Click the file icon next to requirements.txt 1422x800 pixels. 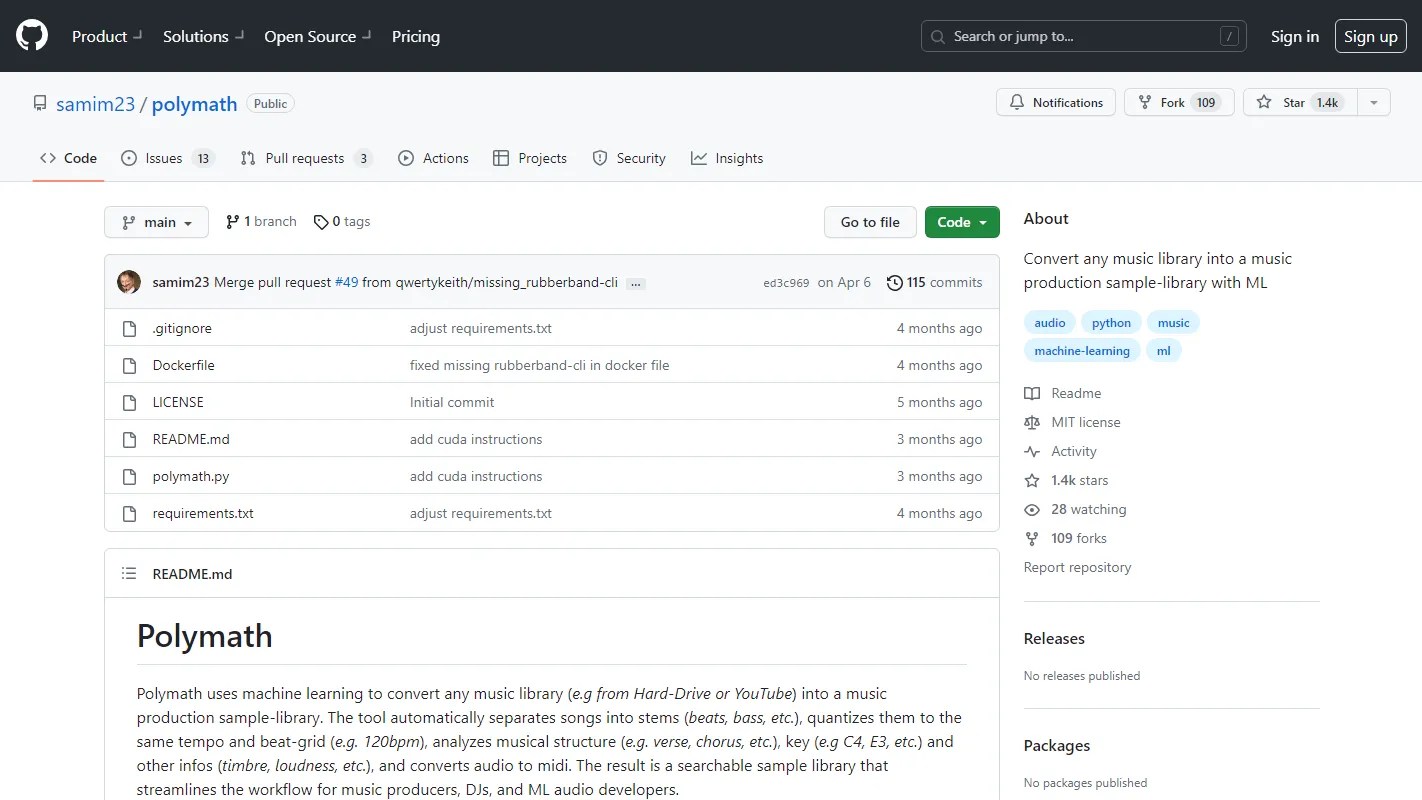tap(129, 513)
